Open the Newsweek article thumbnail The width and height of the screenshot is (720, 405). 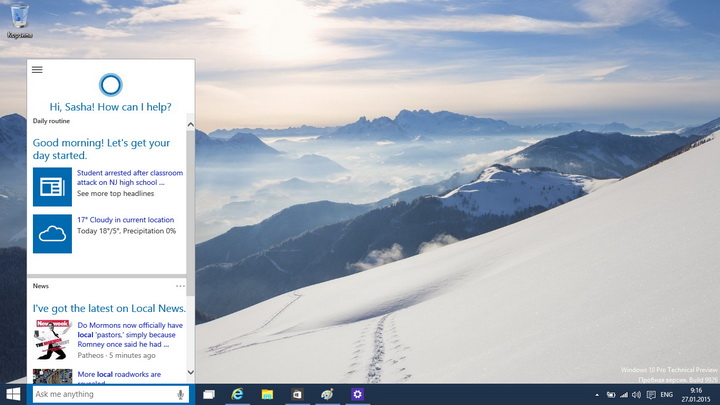52,340
